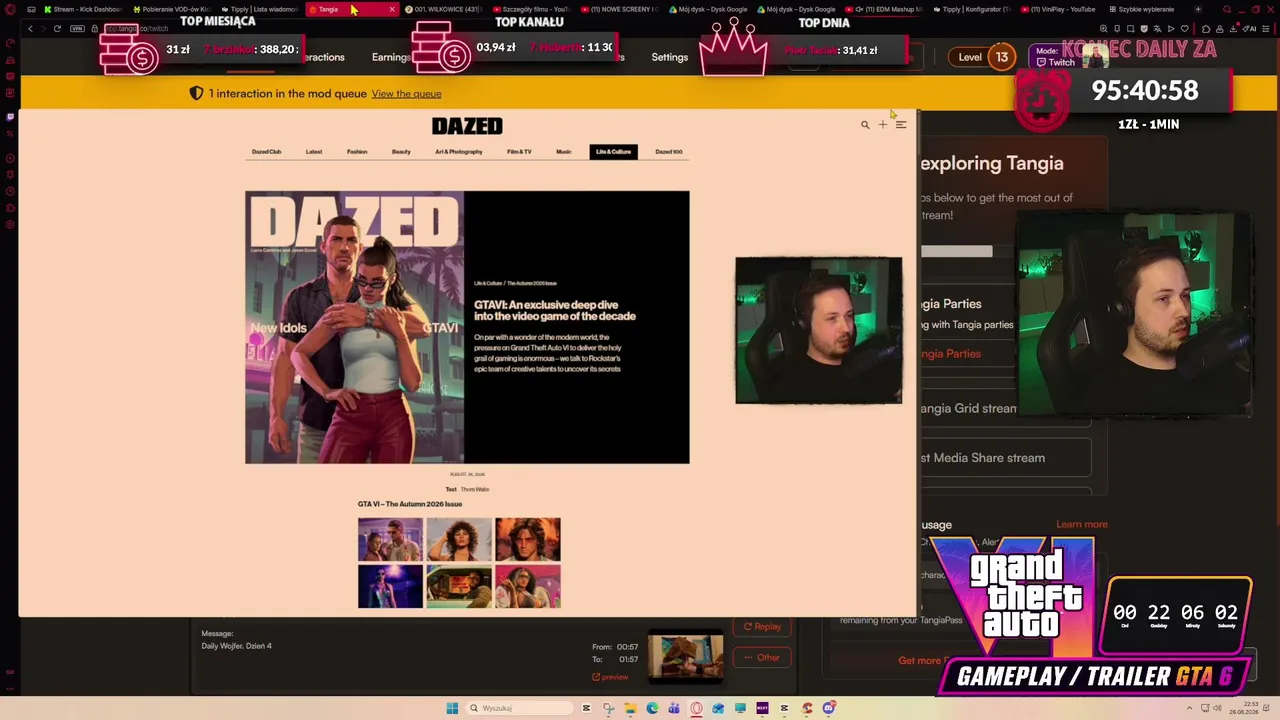The height and width of the screenshot is (720, 1280).
Task: Click the View the queue link
Action: click(x=406, y=94)
